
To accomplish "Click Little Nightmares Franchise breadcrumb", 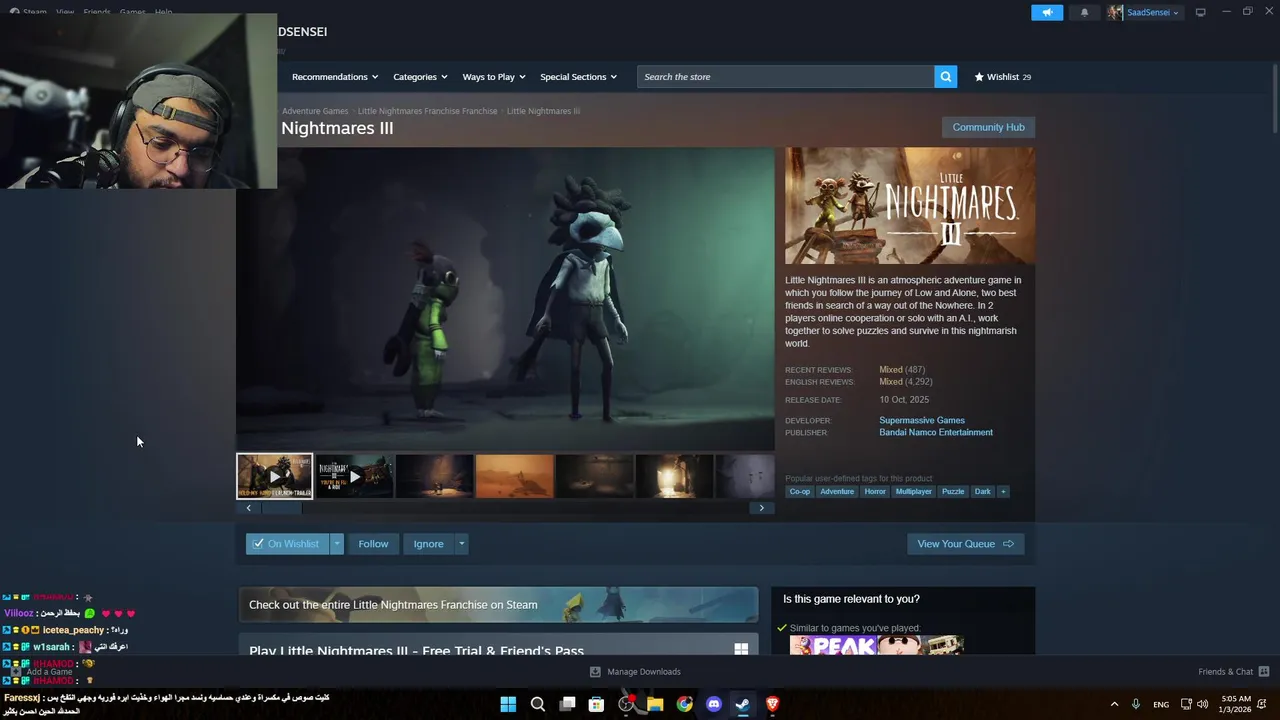I will [427, 111].
